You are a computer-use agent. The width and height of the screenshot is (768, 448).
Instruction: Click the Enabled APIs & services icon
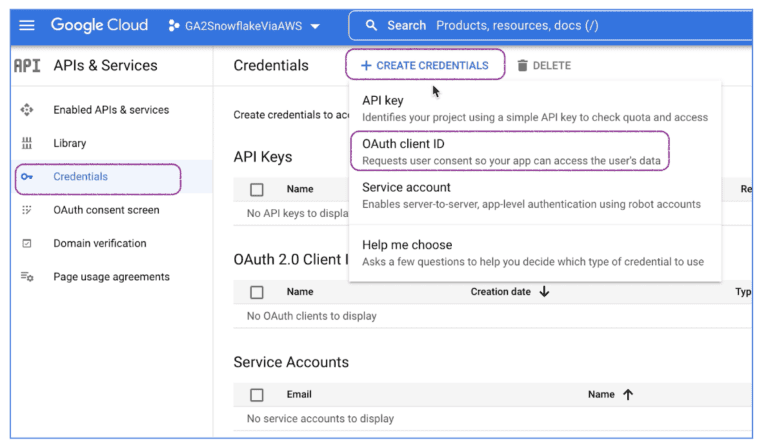[27, 110]
